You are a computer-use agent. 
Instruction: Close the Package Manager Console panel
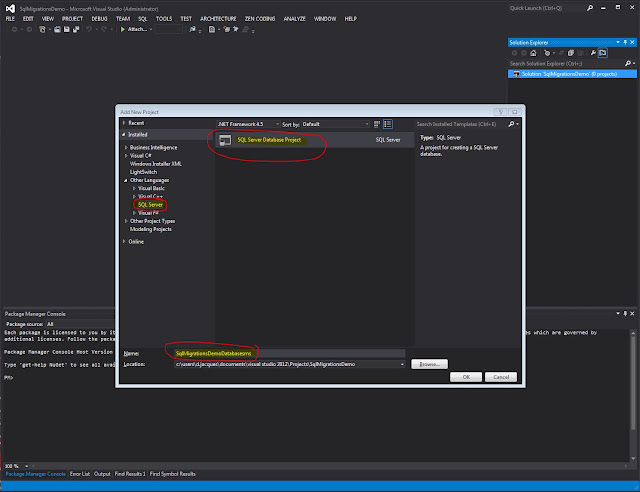click(x=632, y=314)
